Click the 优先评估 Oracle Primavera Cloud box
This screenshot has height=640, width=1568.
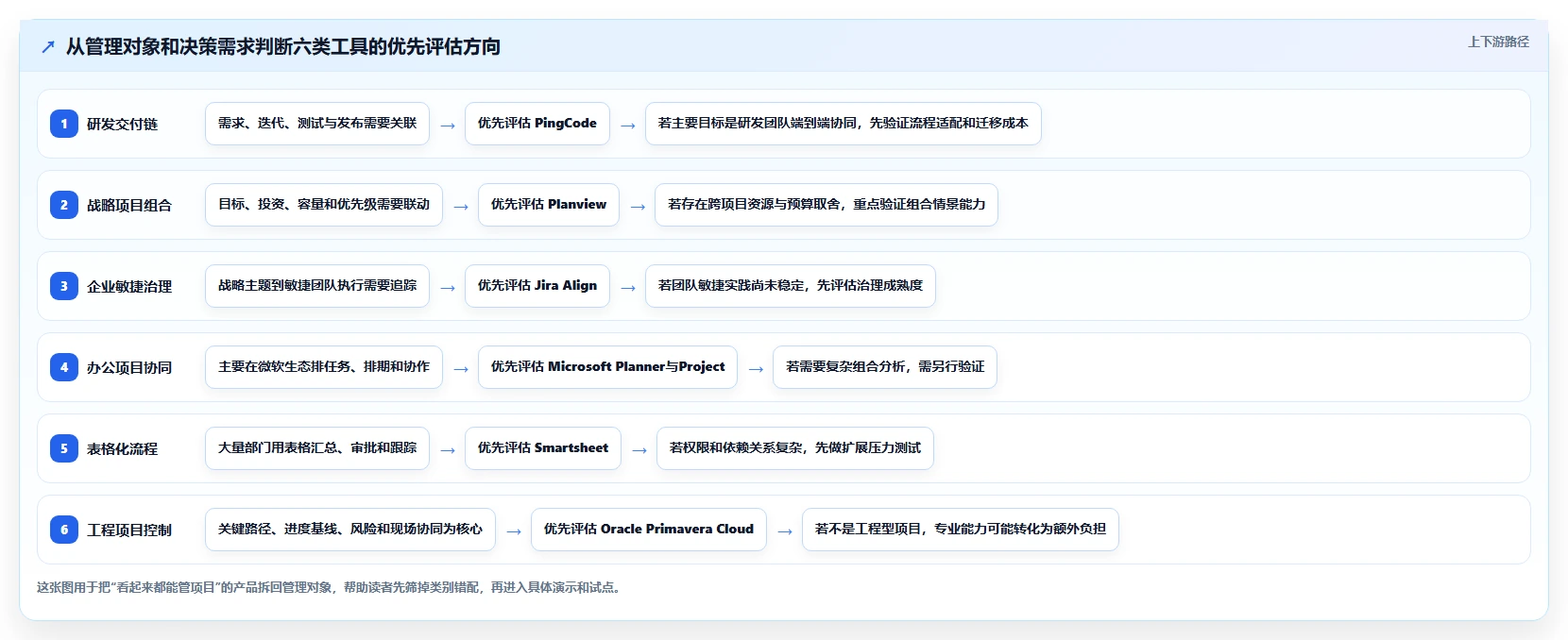click(649, 530)
